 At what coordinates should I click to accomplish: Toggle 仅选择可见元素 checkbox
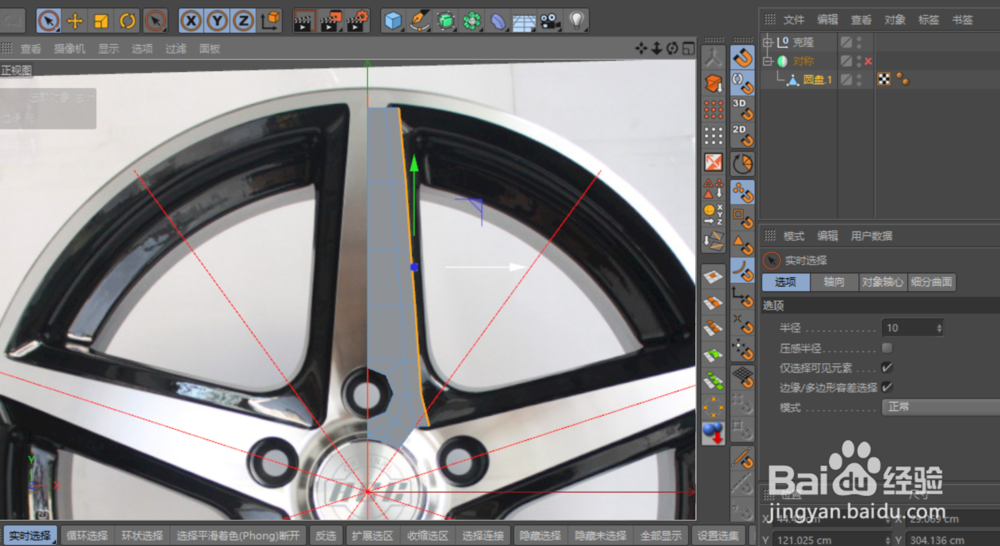pos(887,367)
